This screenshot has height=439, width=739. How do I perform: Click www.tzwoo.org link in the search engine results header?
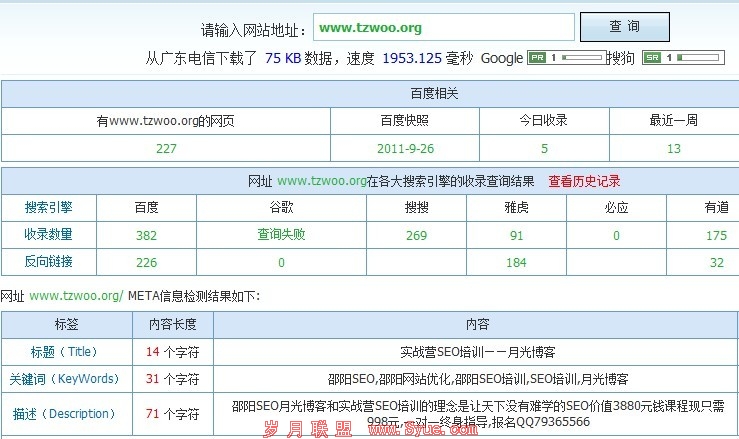click(x=321, y=181)
